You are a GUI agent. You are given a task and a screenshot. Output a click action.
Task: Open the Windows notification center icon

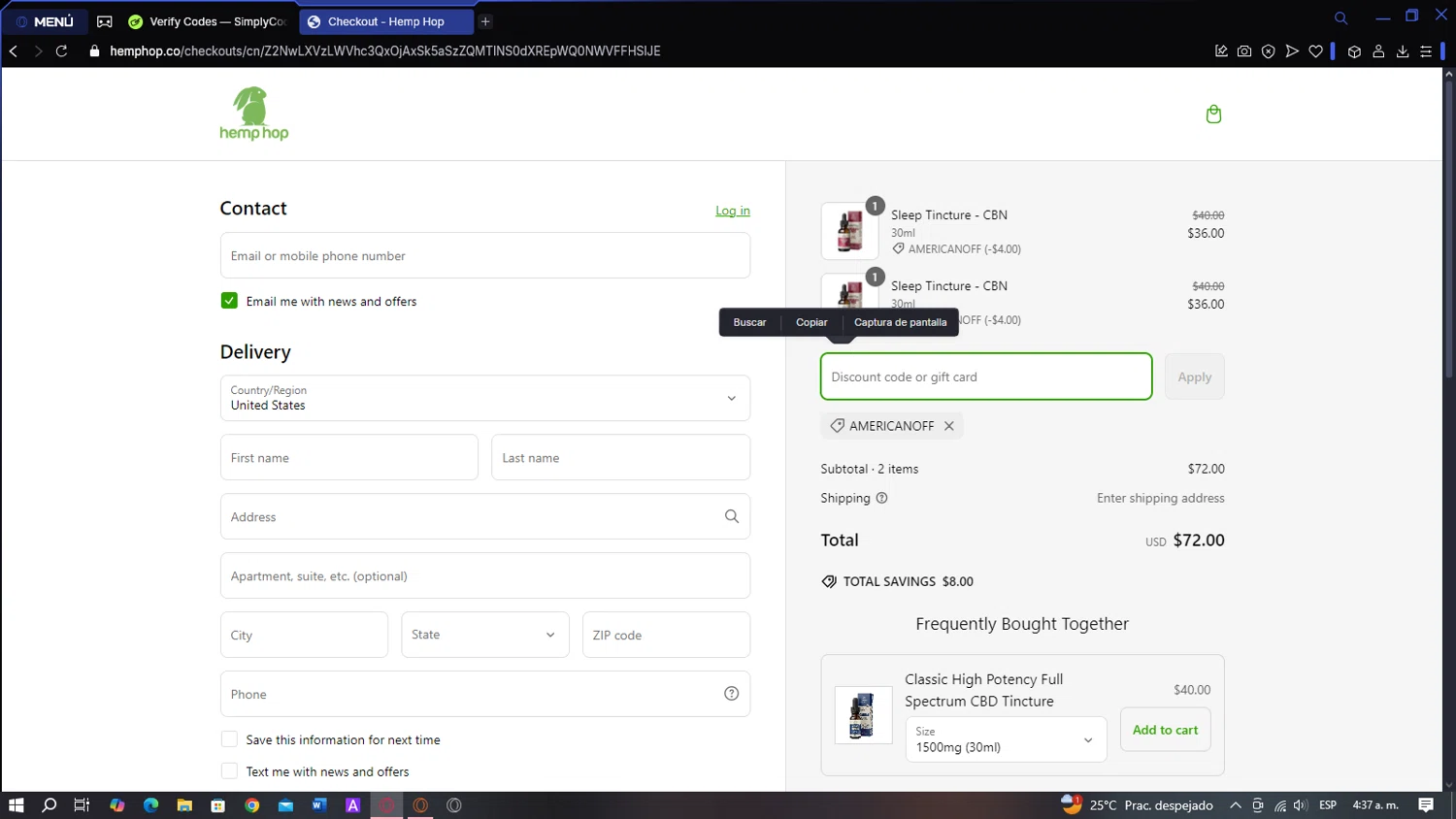tap(1426, 805)
